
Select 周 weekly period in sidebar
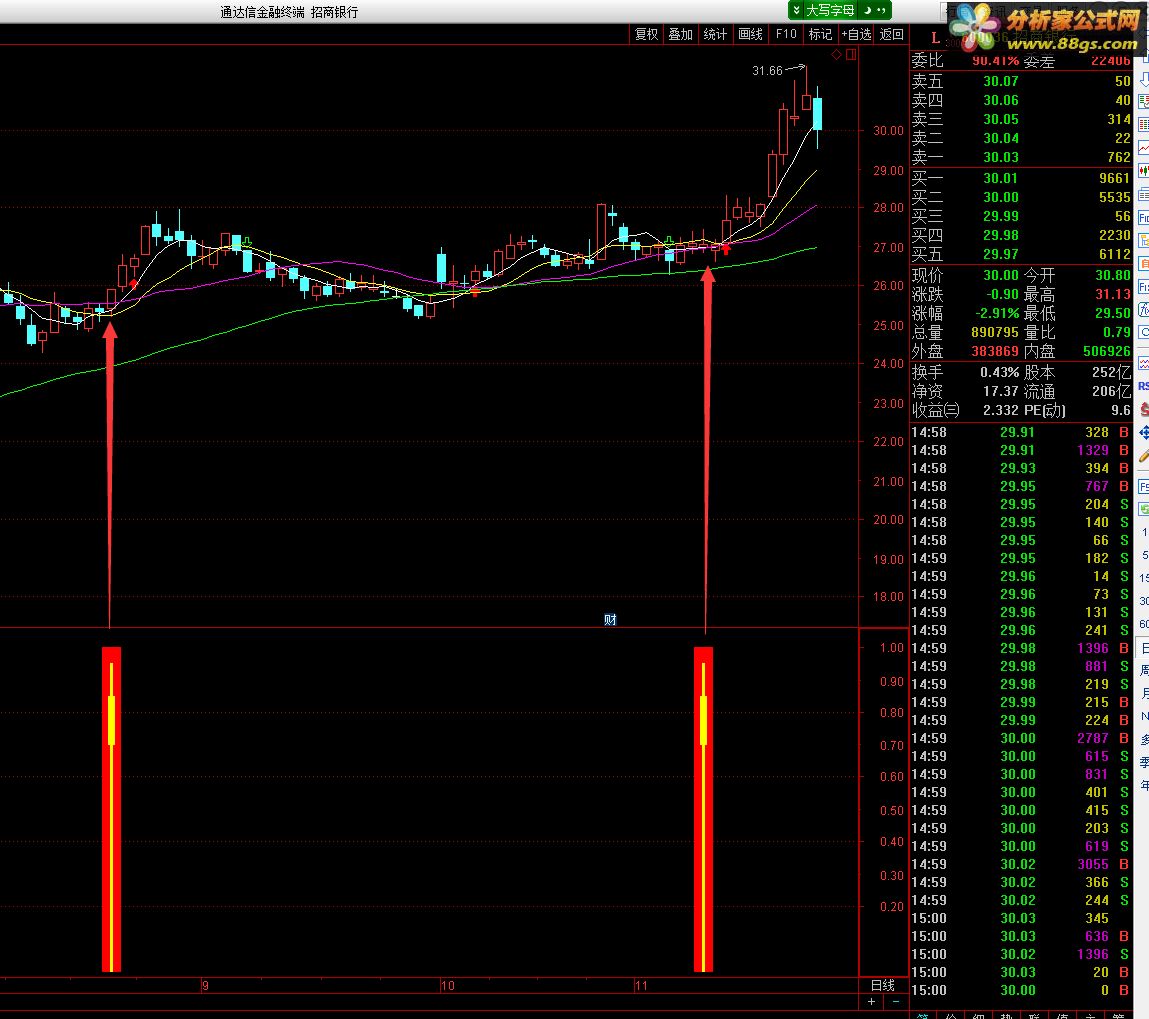point(1144,670)
